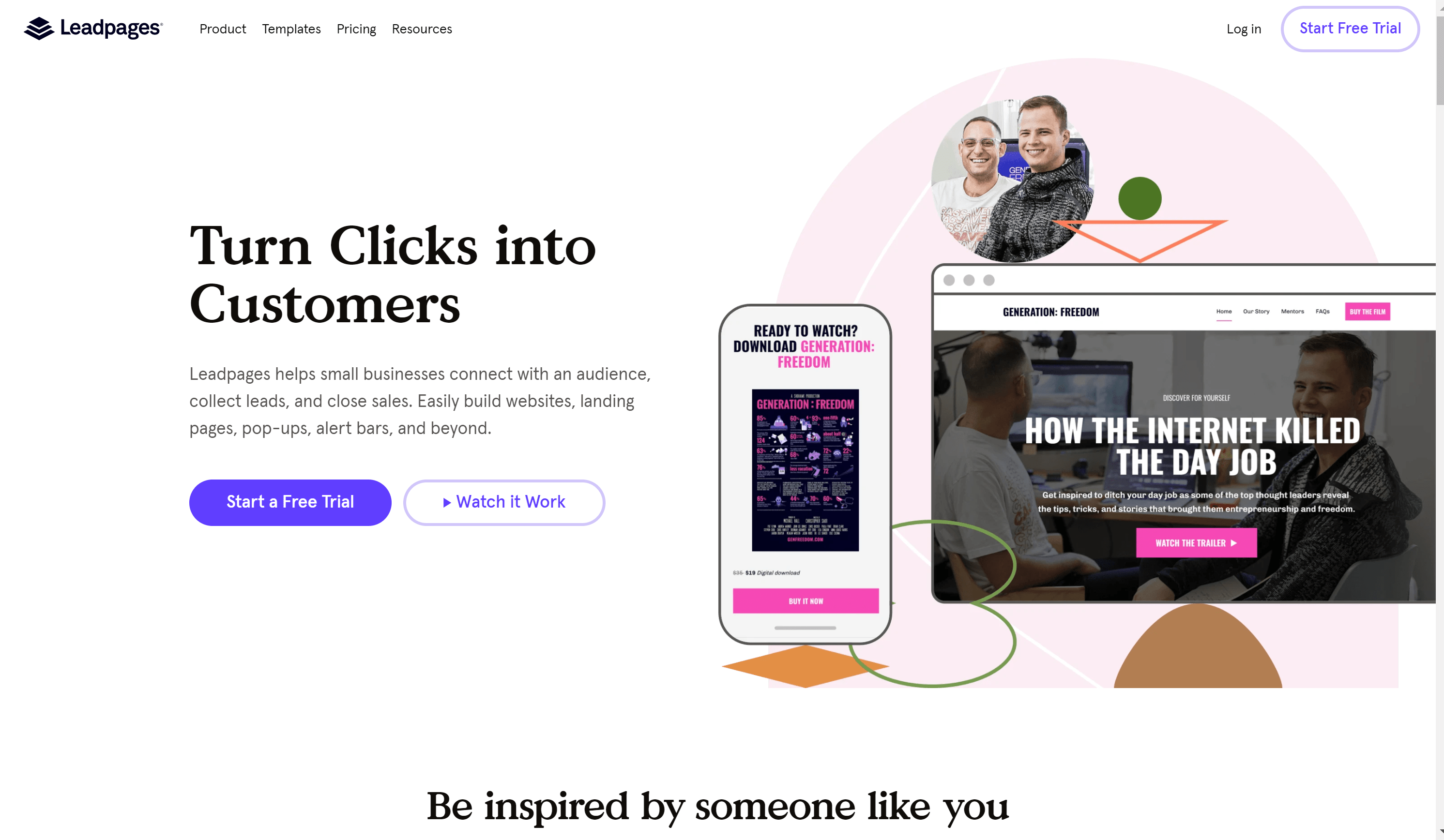The image size is (1444, 840).
Task: Expand the Resources navigation menu
Action: click(x=422, y=29)
